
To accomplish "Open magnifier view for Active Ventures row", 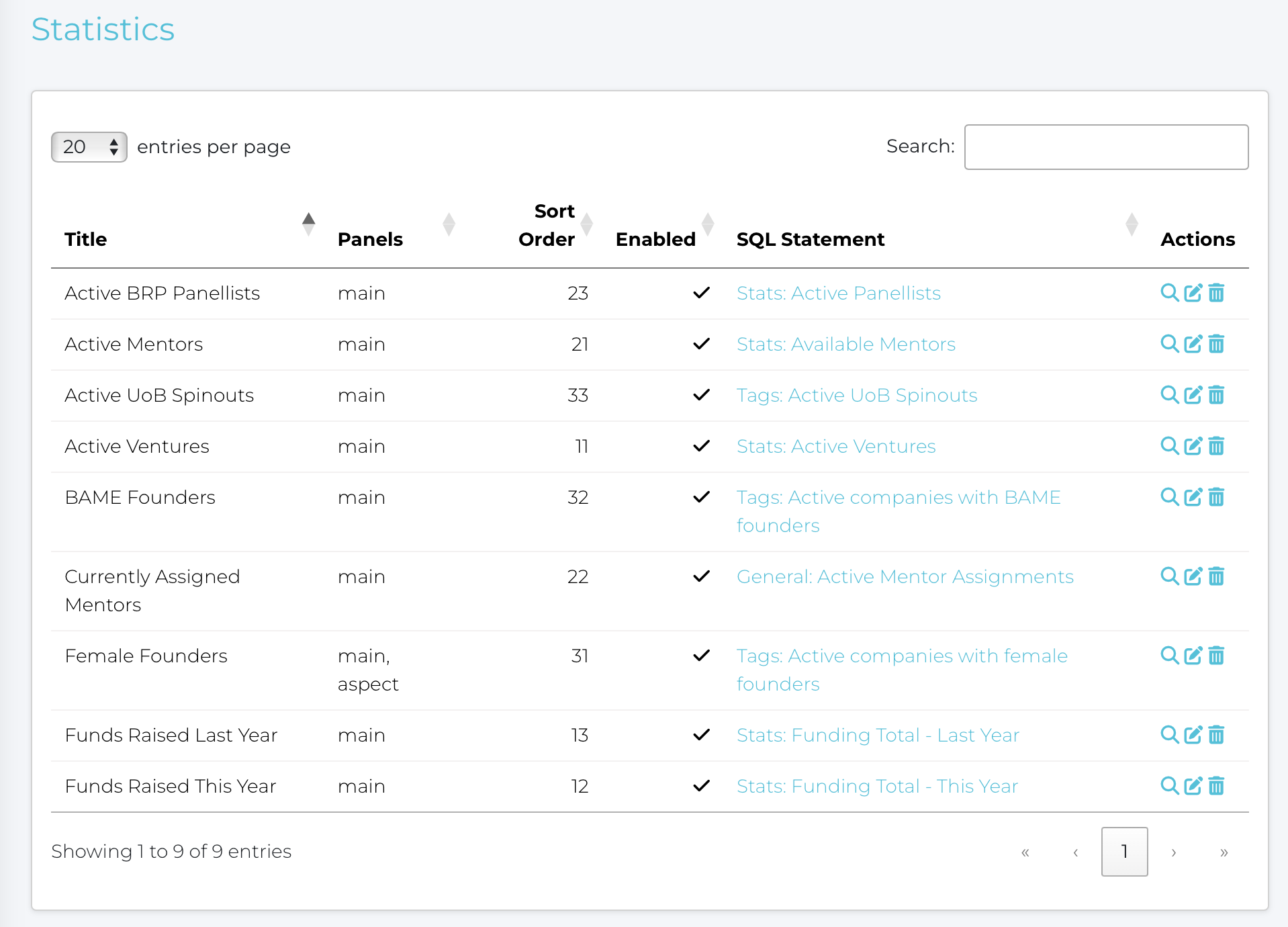I will (x=1169, y=446).
